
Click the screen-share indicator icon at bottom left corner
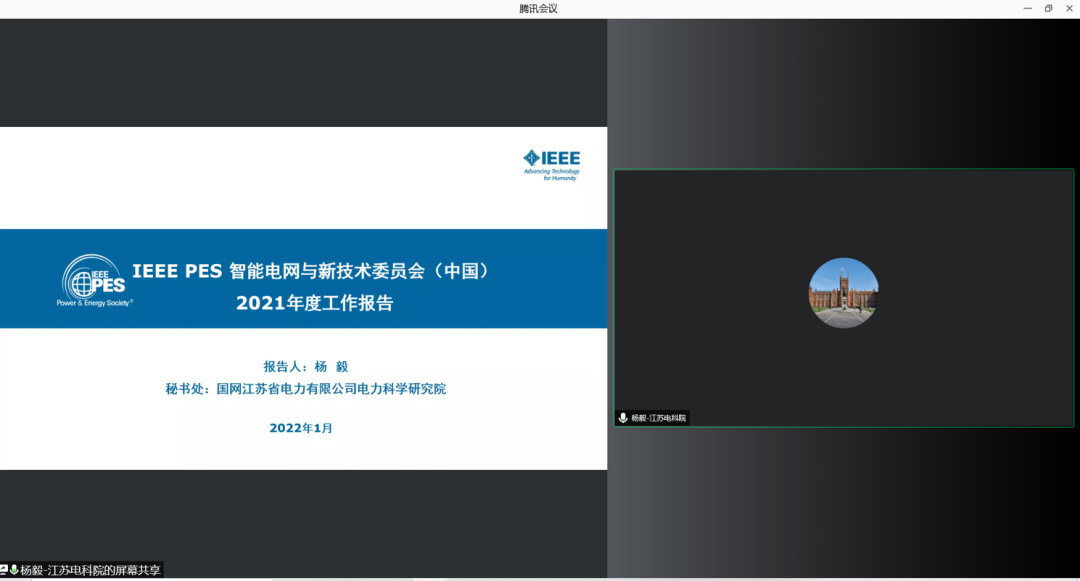[x=4, y=570]
